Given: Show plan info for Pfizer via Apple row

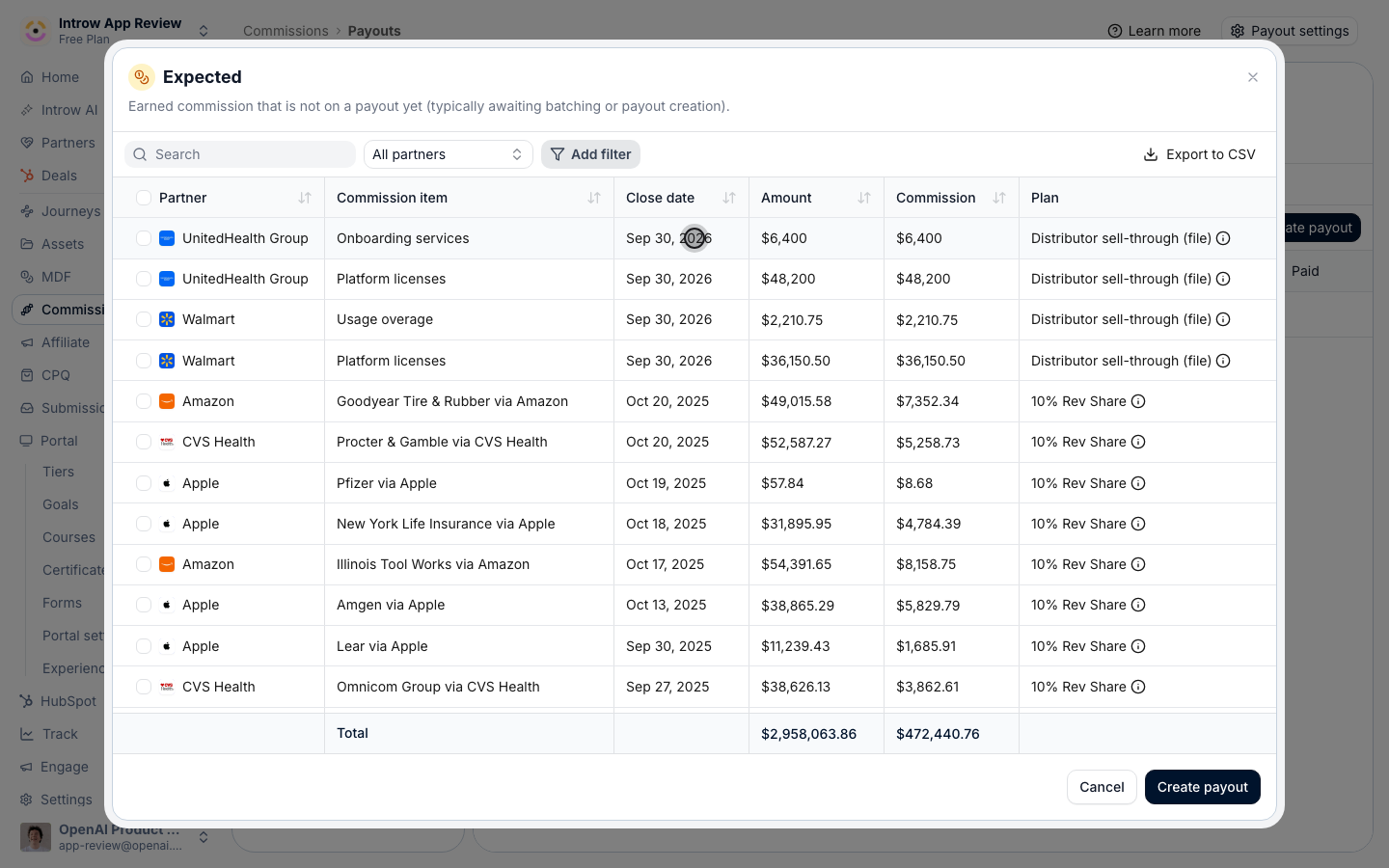Looking at the screenshot, I should pyautogui.click(x=1138, y=483).
